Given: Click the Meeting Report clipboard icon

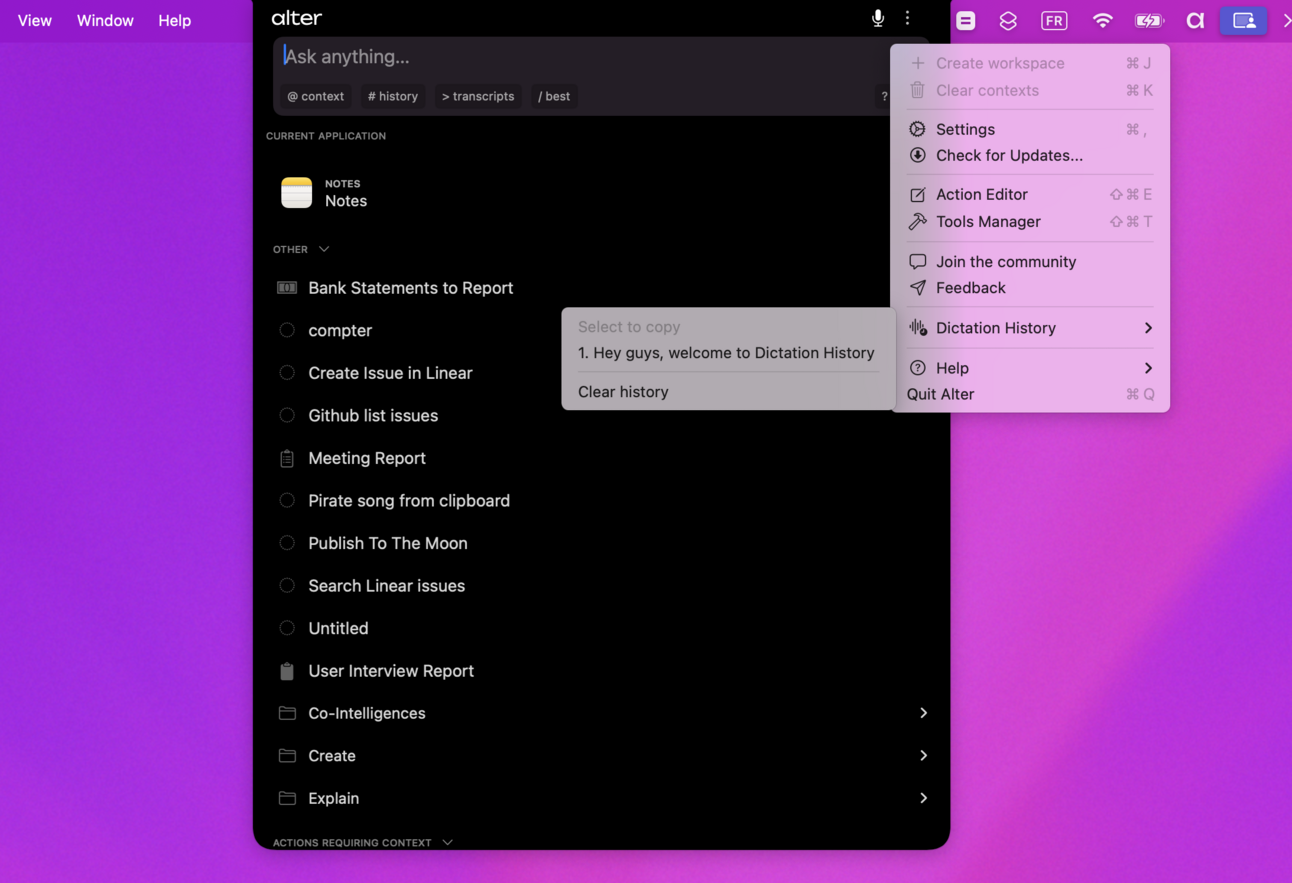Looking at the screenshot, I should (x=287, y=458).
